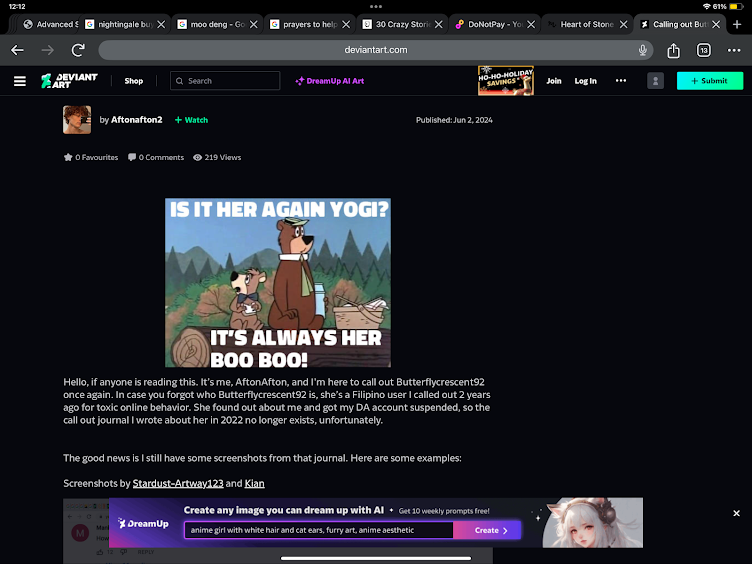Click the Log In button
Viewport: 752px width, 564px height.
(x=586, y=81)
